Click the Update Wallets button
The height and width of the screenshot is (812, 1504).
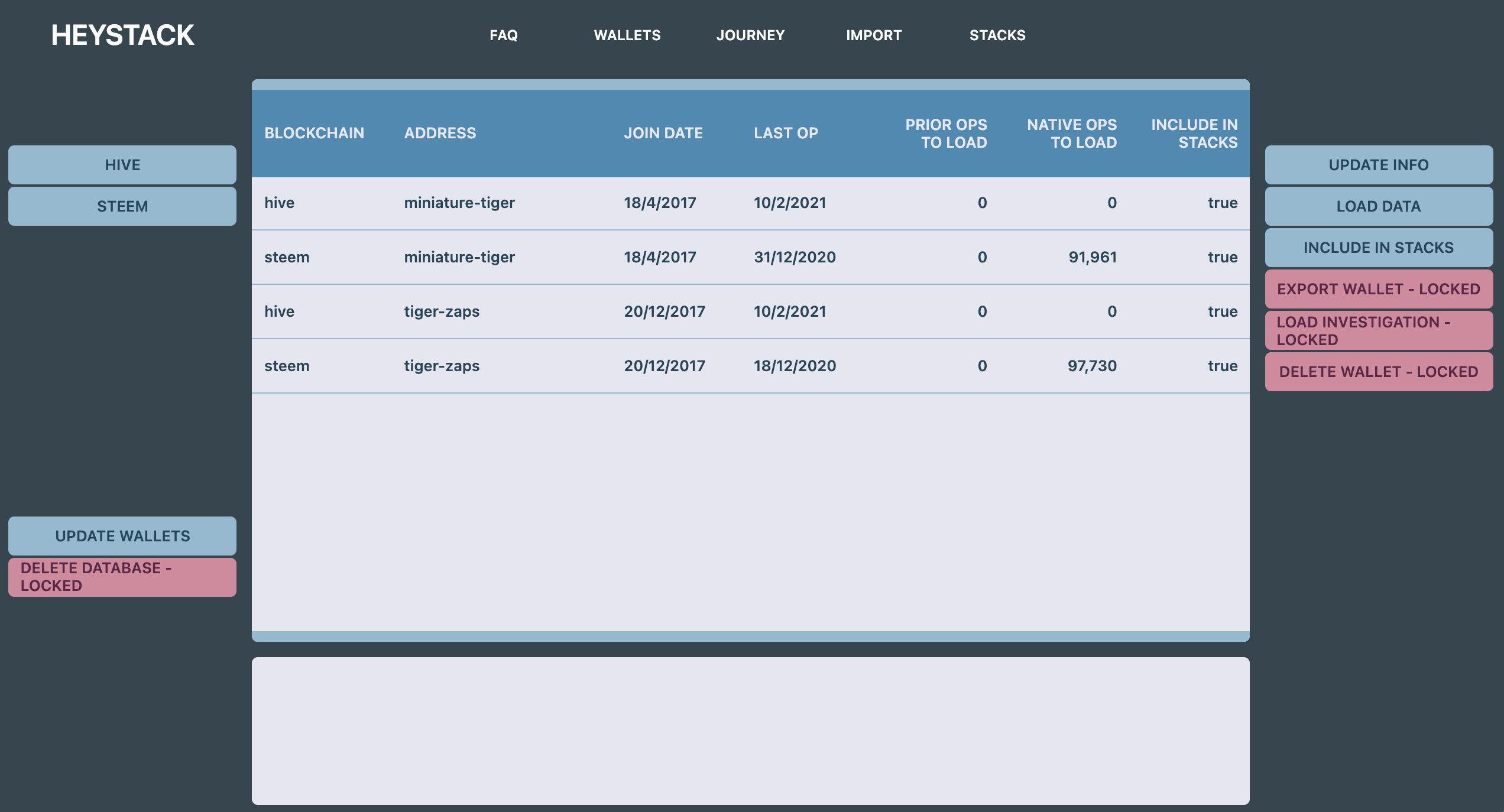[122, 536]
